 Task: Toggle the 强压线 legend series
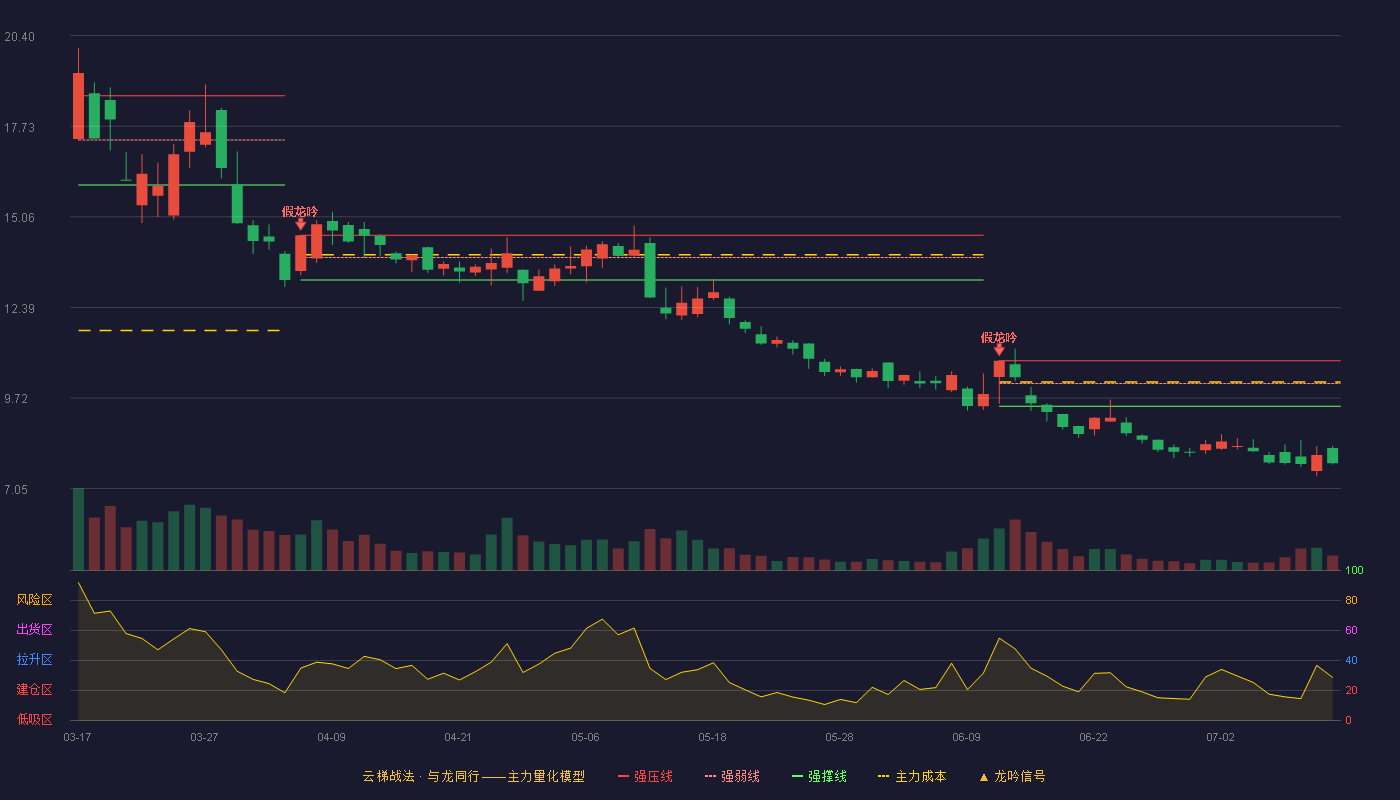(x=645, y=776)
